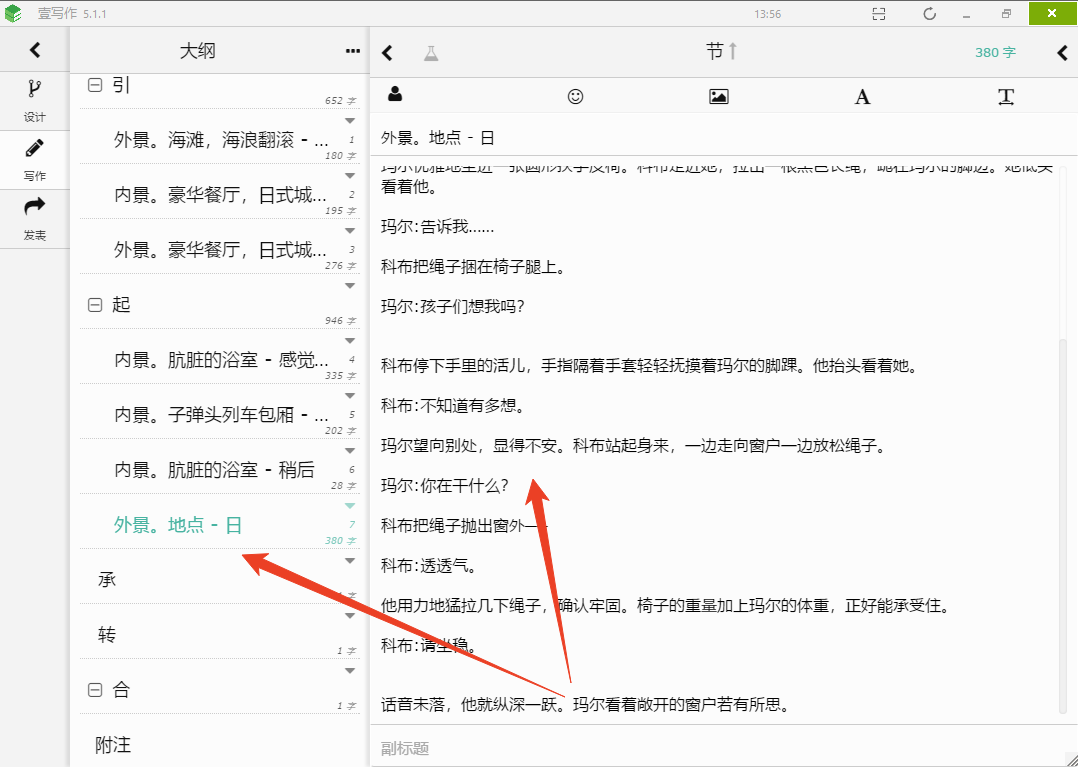Click the 副标题 subtitle input field
This screenshot has height=767, width=1078.
tap(724, 748)
